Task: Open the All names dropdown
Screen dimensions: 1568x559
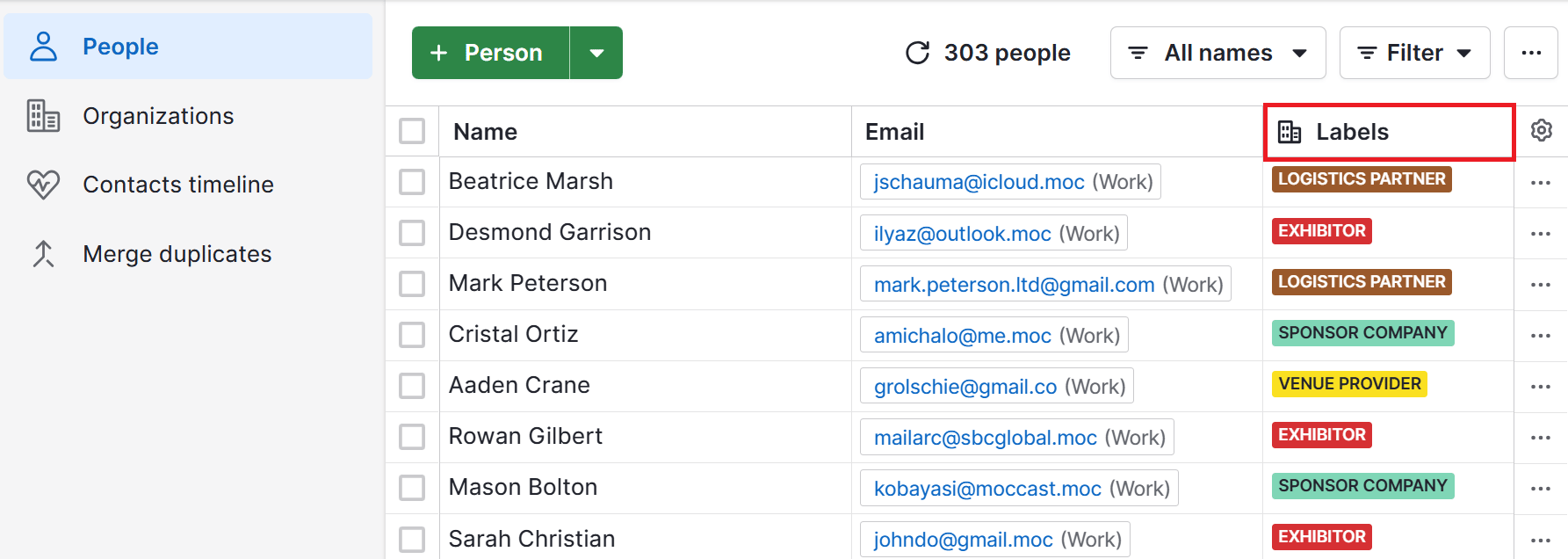Action: tap(1218, 53)
